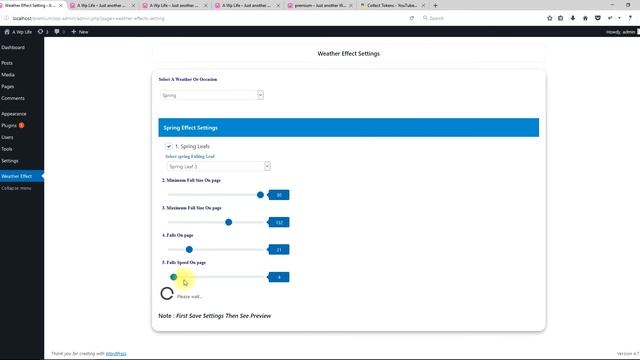Click the Minimum Fall Size value box
Screen dimensions: 640x360
pyautogui.click(x=279, y=195)
